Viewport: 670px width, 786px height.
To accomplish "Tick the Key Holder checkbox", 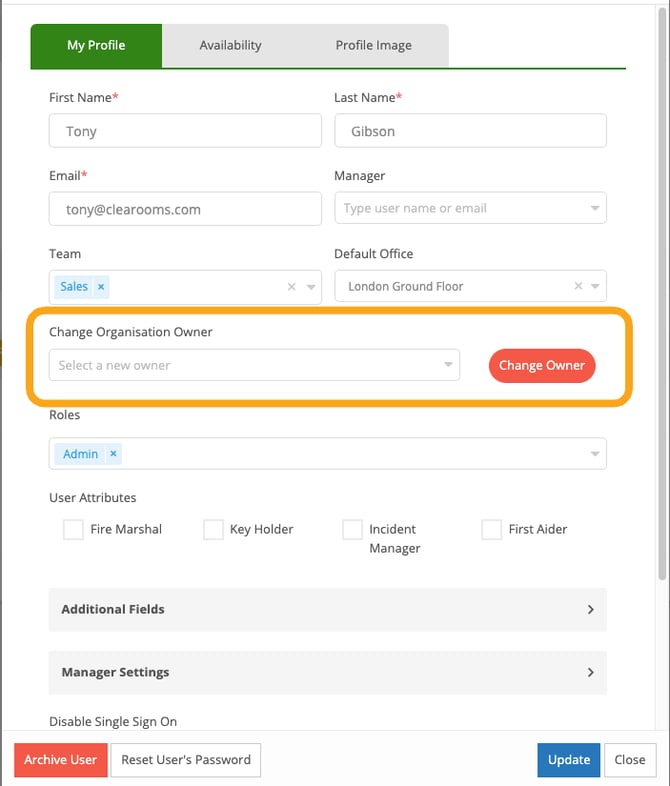I will pyautogui.click(x=213, y=530).
